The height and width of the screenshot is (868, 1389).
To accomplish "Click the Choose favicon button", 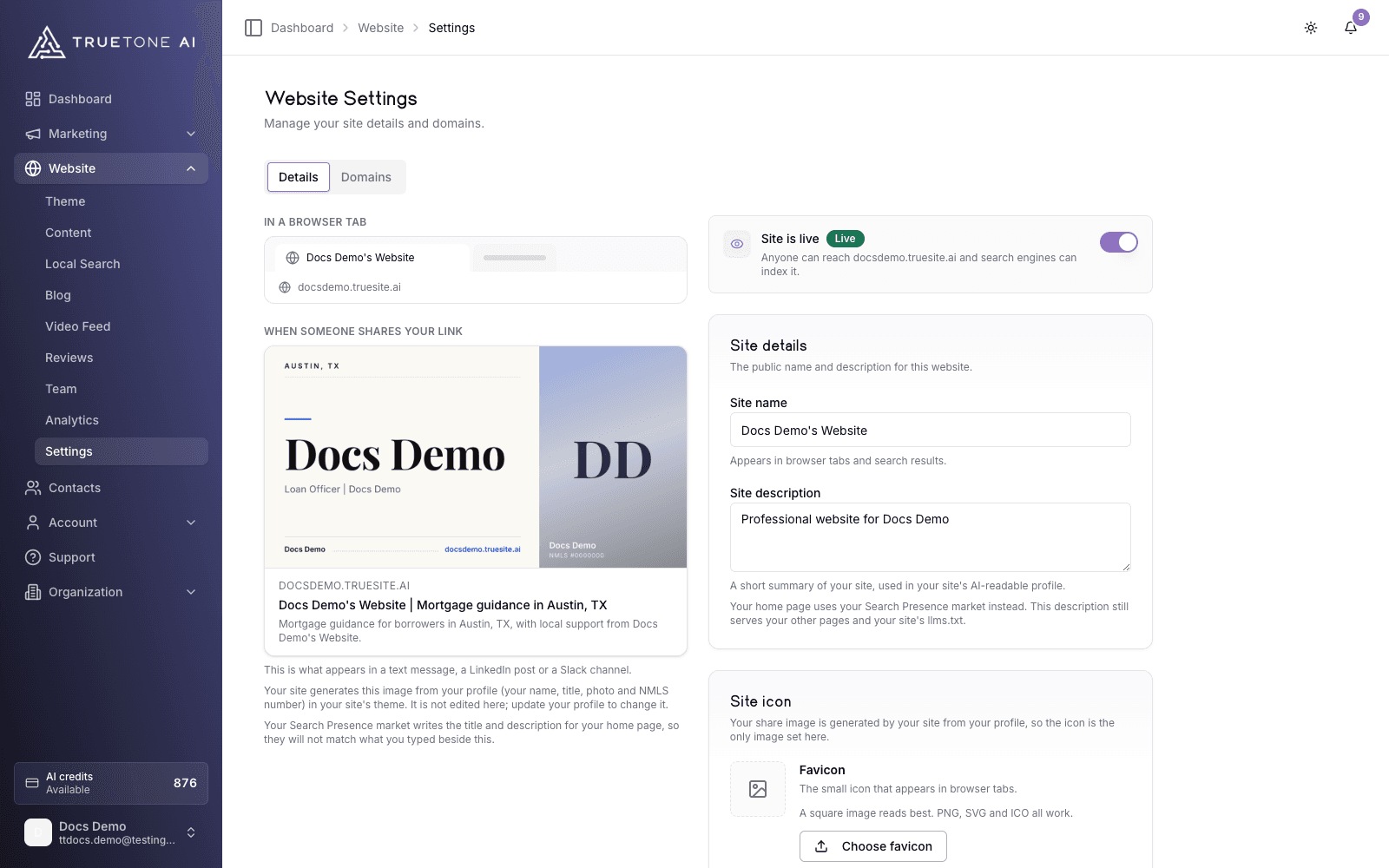I will [873, 846].
